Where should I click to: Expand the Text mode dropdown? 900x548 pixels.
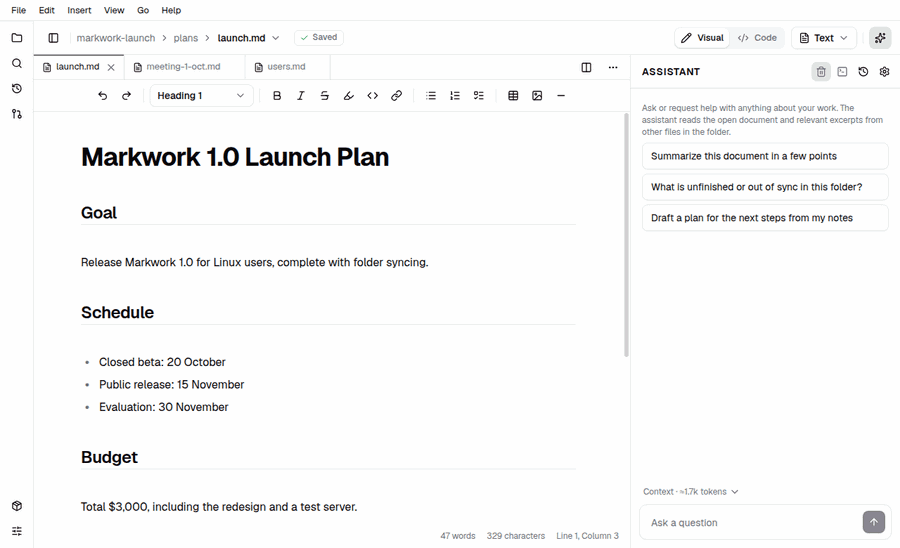click(824, 38)
